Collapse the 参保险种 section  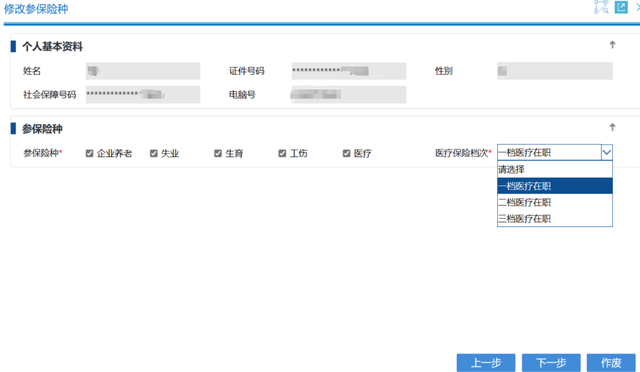[x=612, y=127]
